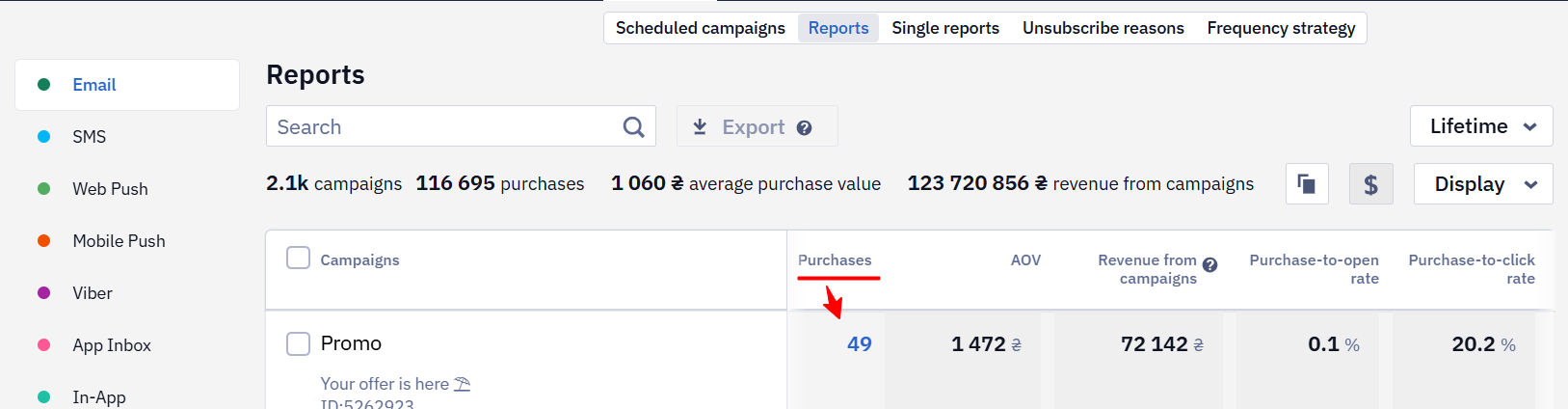Open the 49 purchases link for Promo
This screenshot has height=409, width=1568.
pos(860,344)
